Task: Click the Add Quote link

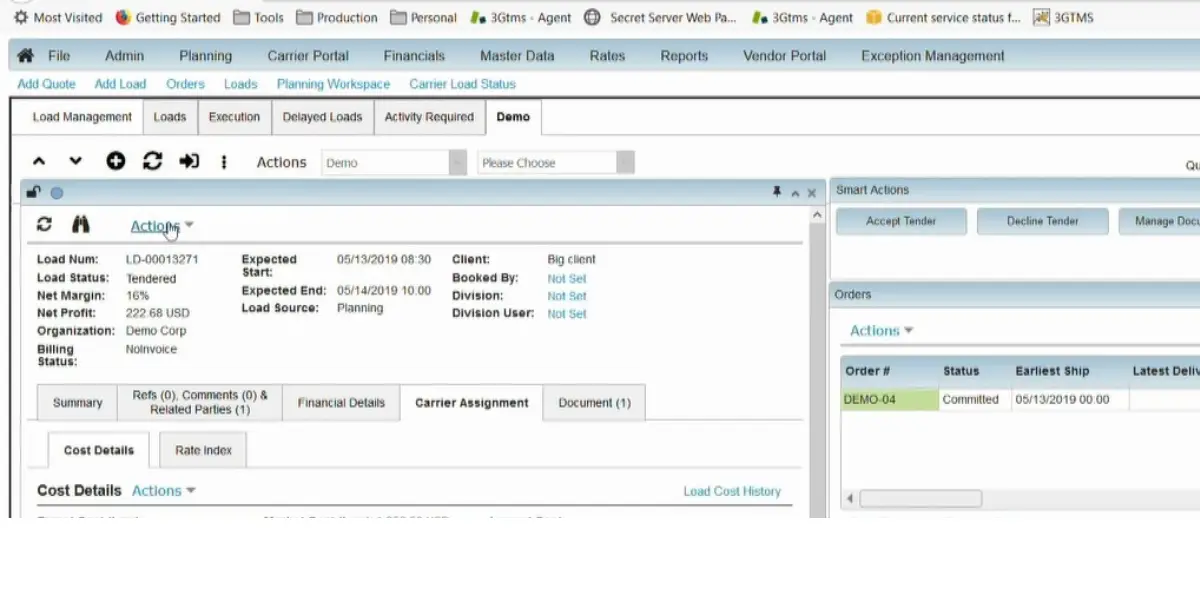Action: (x=46, y=84)
